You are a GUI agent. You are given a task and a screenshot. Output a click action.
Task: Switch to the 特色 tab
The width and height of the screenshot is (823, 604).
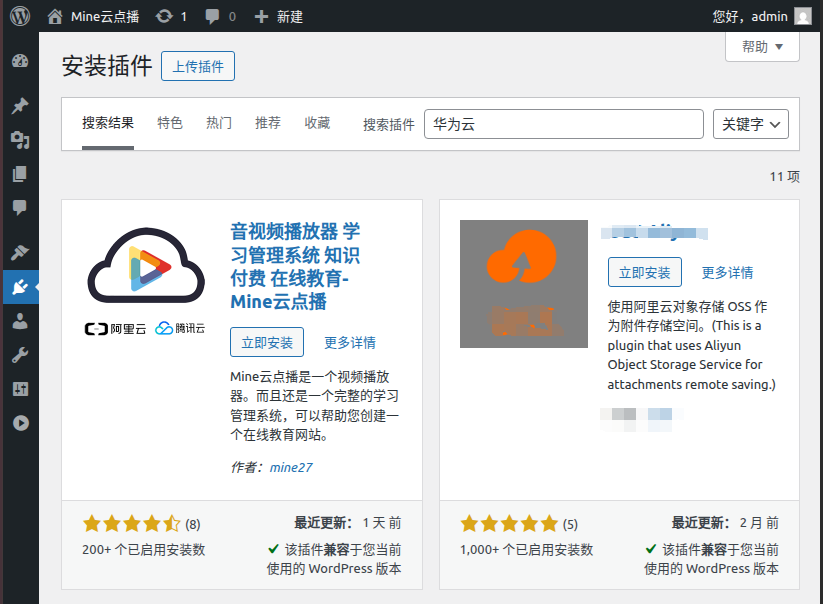pyautogui.click(x=170, y=123)
